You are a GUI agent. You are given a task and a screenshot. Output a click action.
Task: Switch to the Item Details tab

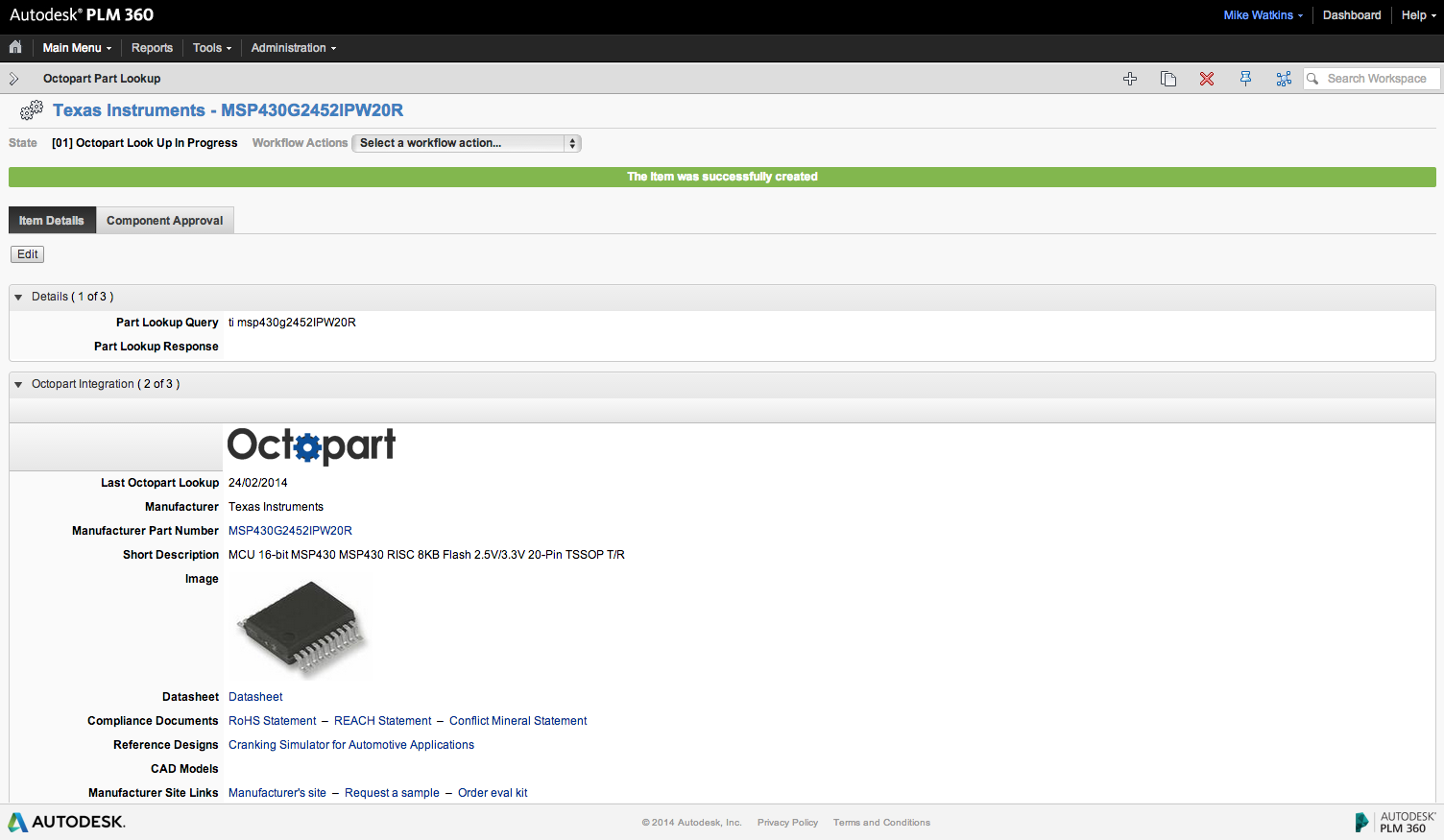pos(52,220)
